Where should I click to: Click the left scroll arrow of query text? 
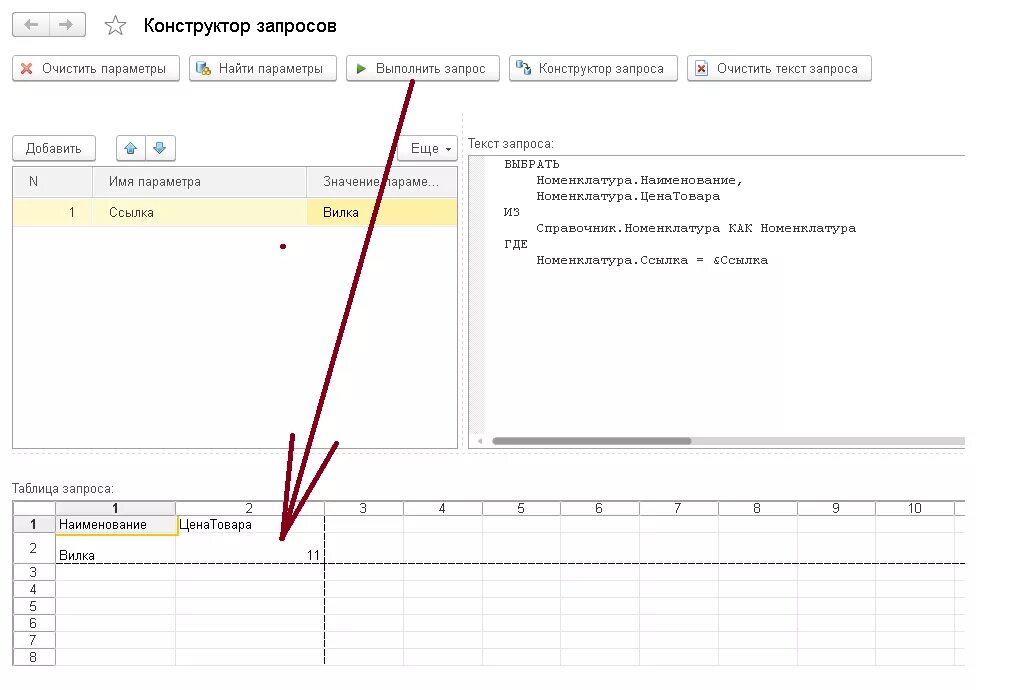pyautogui.click(x=480, y=441)
